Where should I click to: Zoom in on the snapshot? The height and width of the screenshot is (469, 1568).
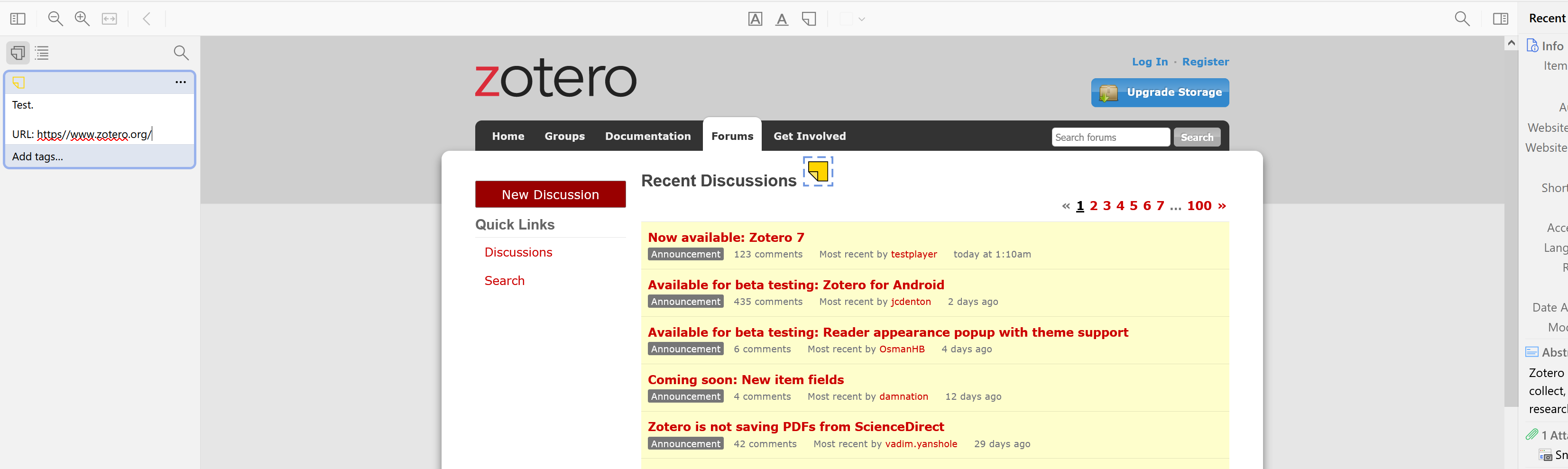pos(82,19)
